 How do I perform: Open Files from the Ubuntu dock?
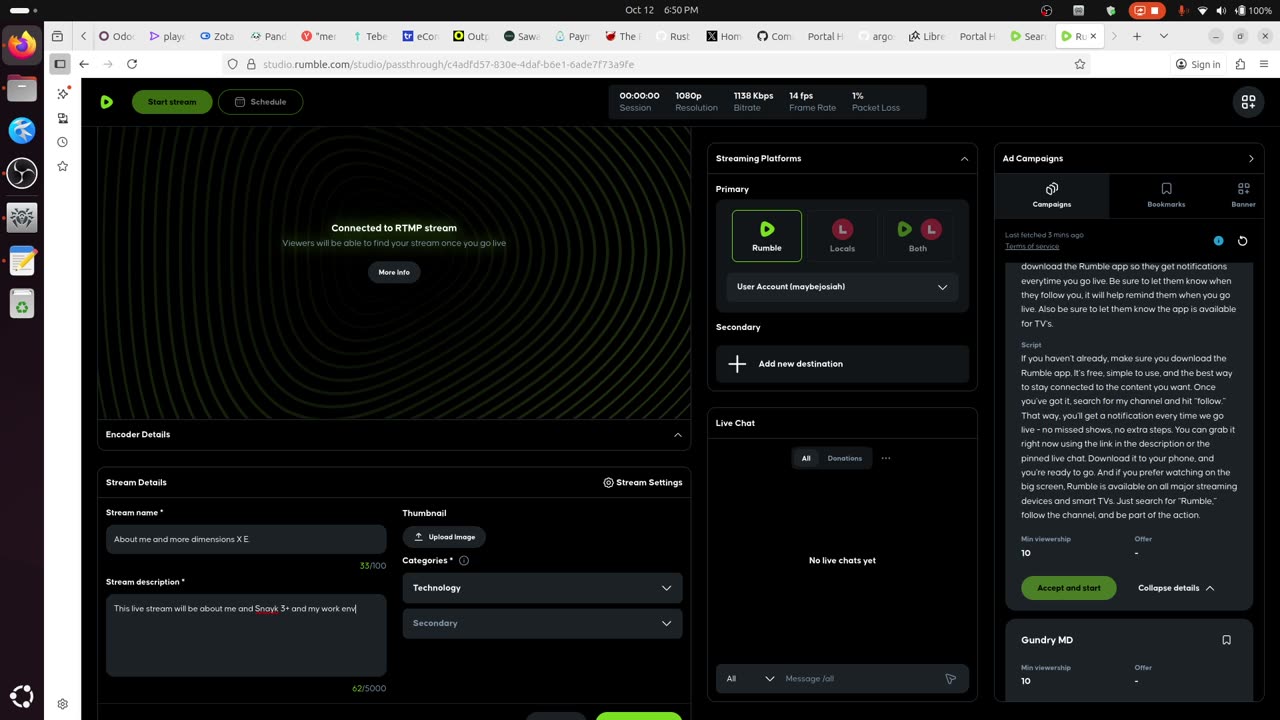pyautogui.click(x=22, y=88)
